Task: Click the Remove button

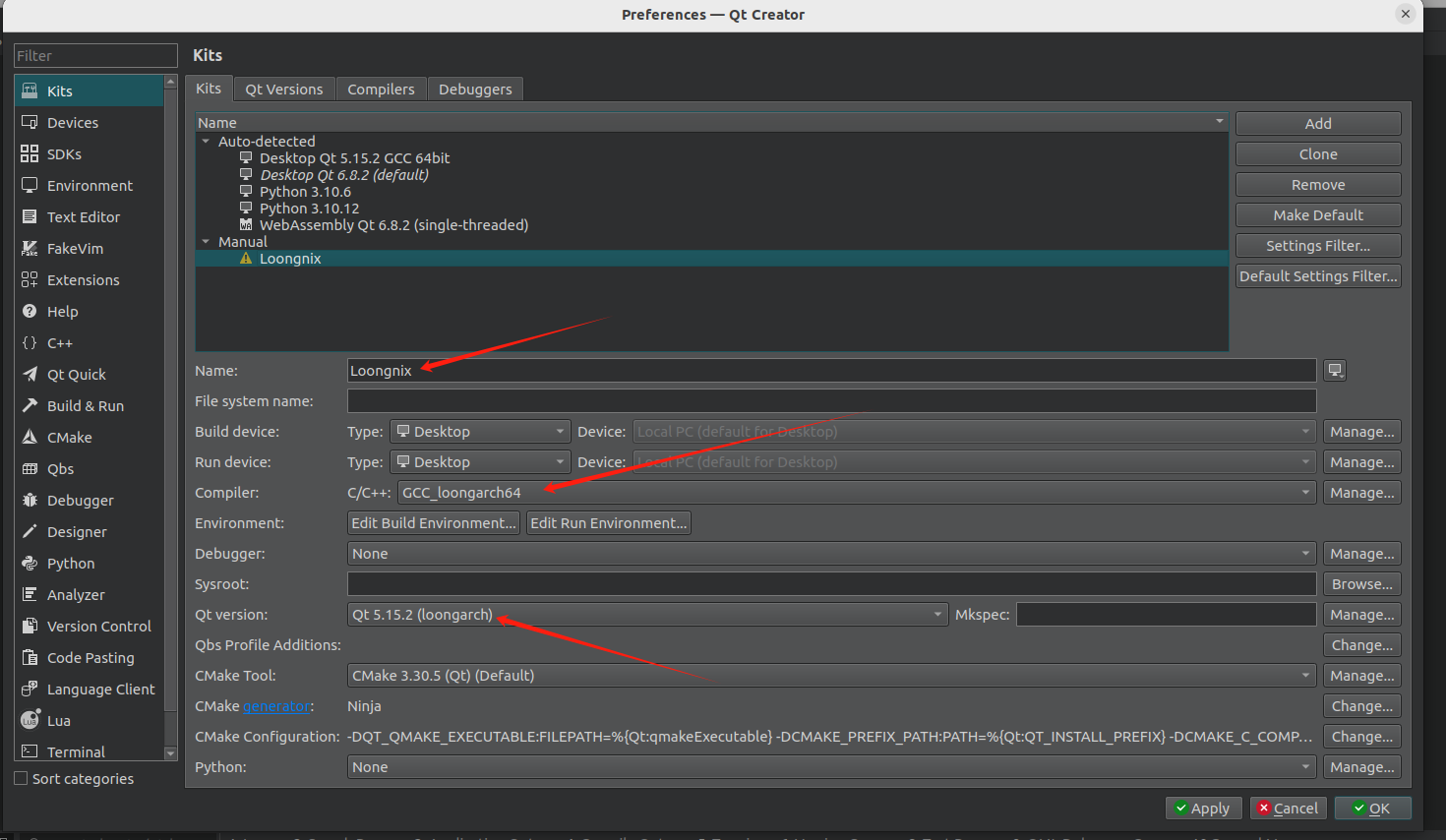Action: [x=1318, y=184]
